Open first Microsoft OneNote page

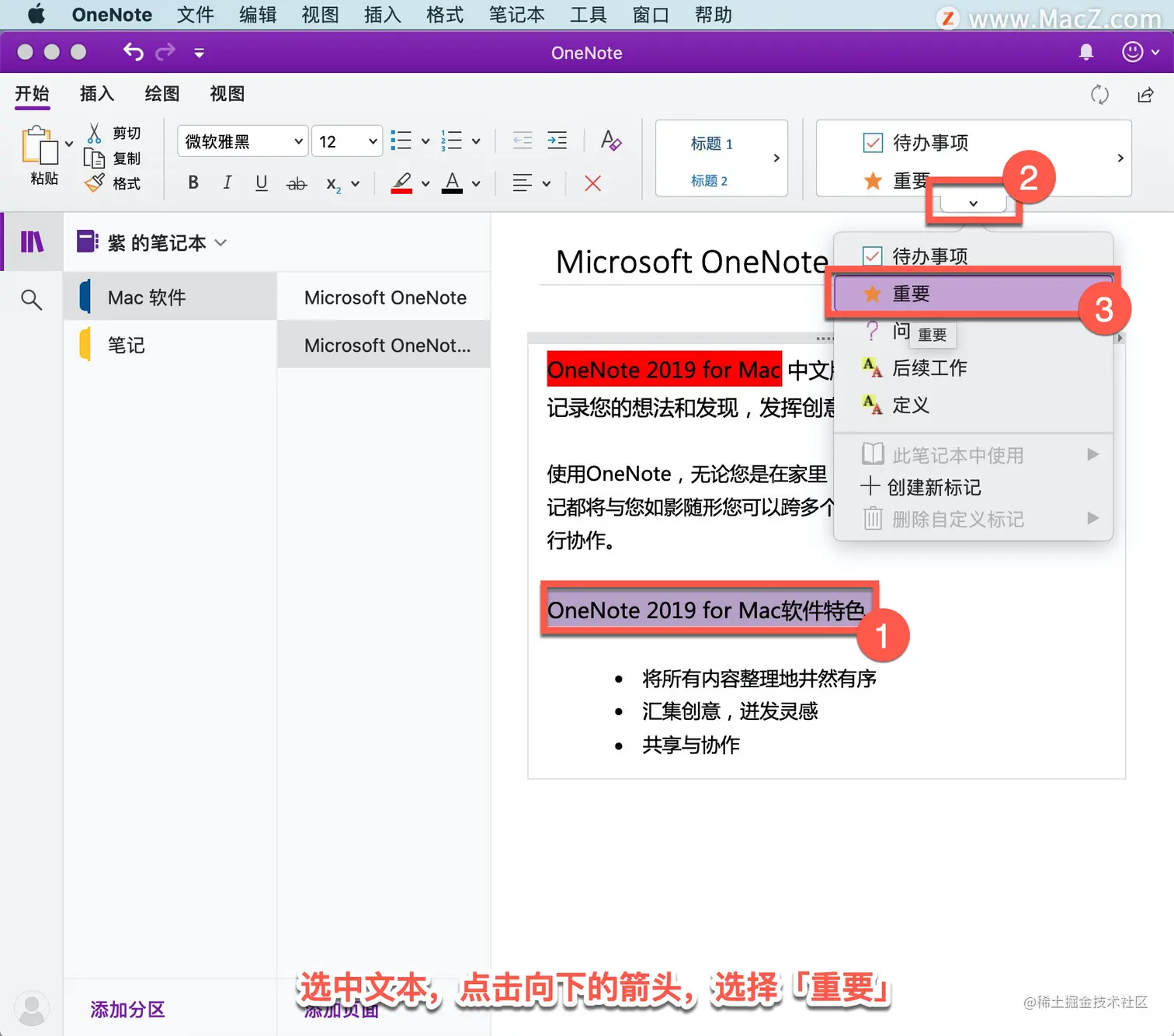(x=384, y=297)
